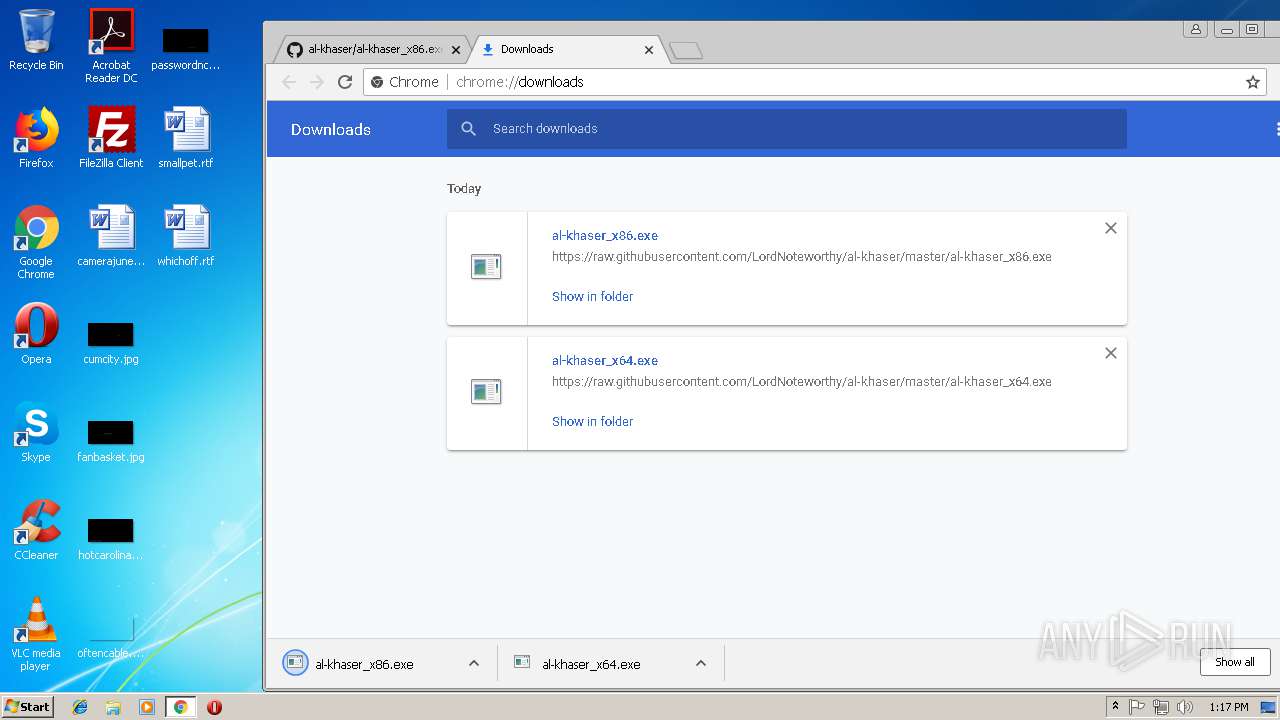The height and width of the screenshot is (720, 1280).
Task: Open the Acrobat Reader DC desktop shortcut
Action: [111, 46]
